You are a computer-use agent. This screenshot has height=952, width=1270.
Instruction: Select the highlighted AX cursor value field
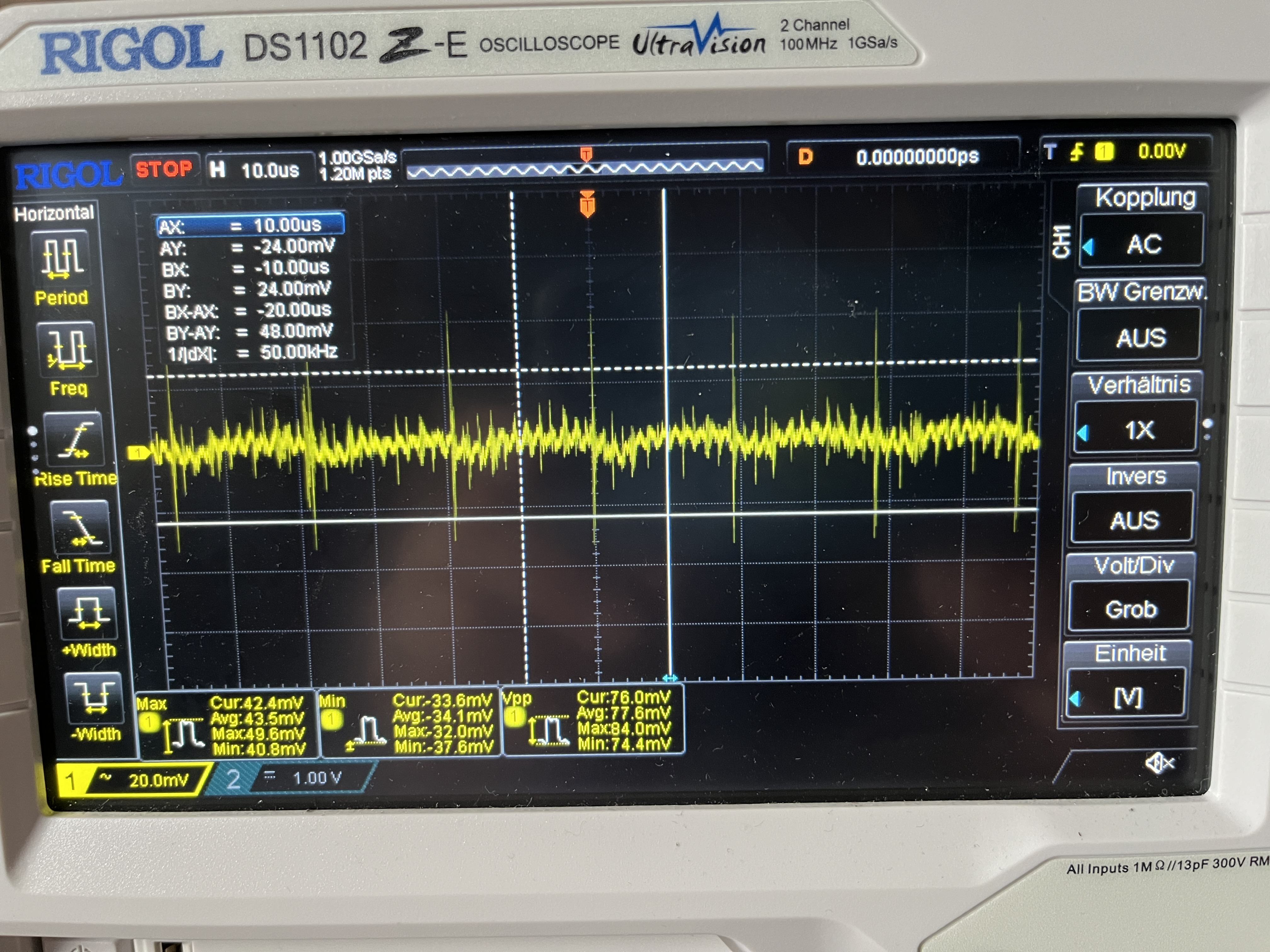tap(250, 225)
